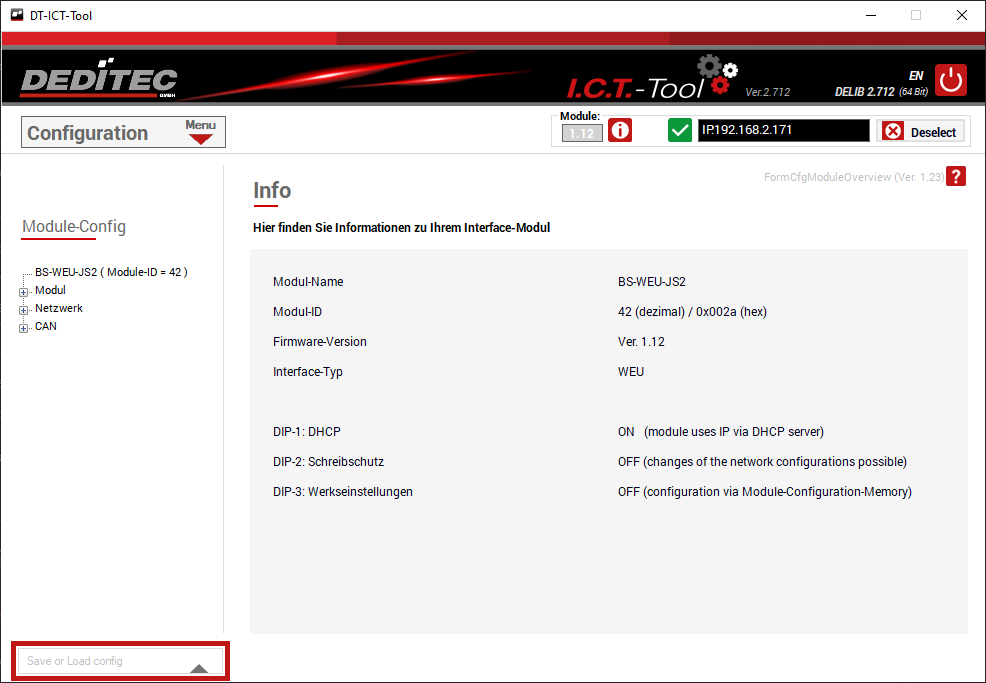
Task: Click the green checkmark connection icon
Action: [x=680, y=131]
